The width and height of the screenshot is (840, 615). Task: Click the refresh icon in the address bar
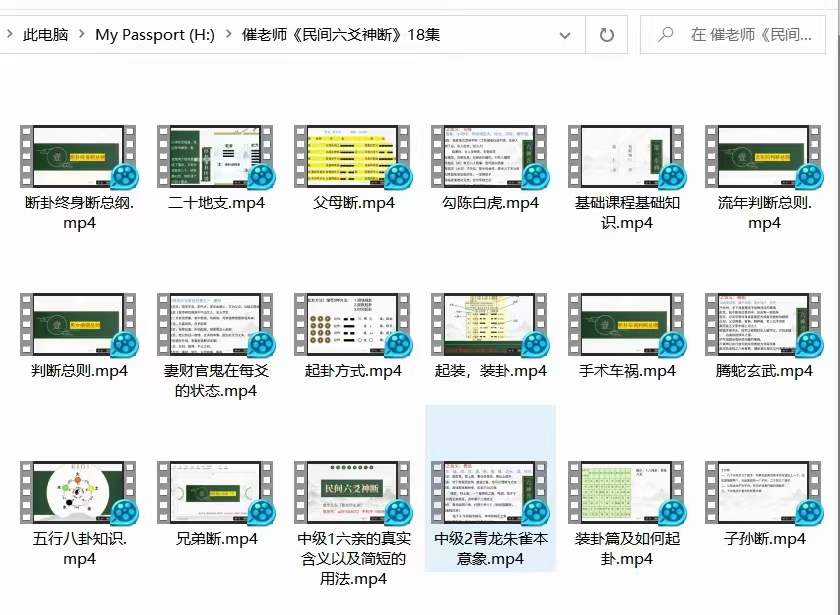pyautogui.click(x=607, y=34)
